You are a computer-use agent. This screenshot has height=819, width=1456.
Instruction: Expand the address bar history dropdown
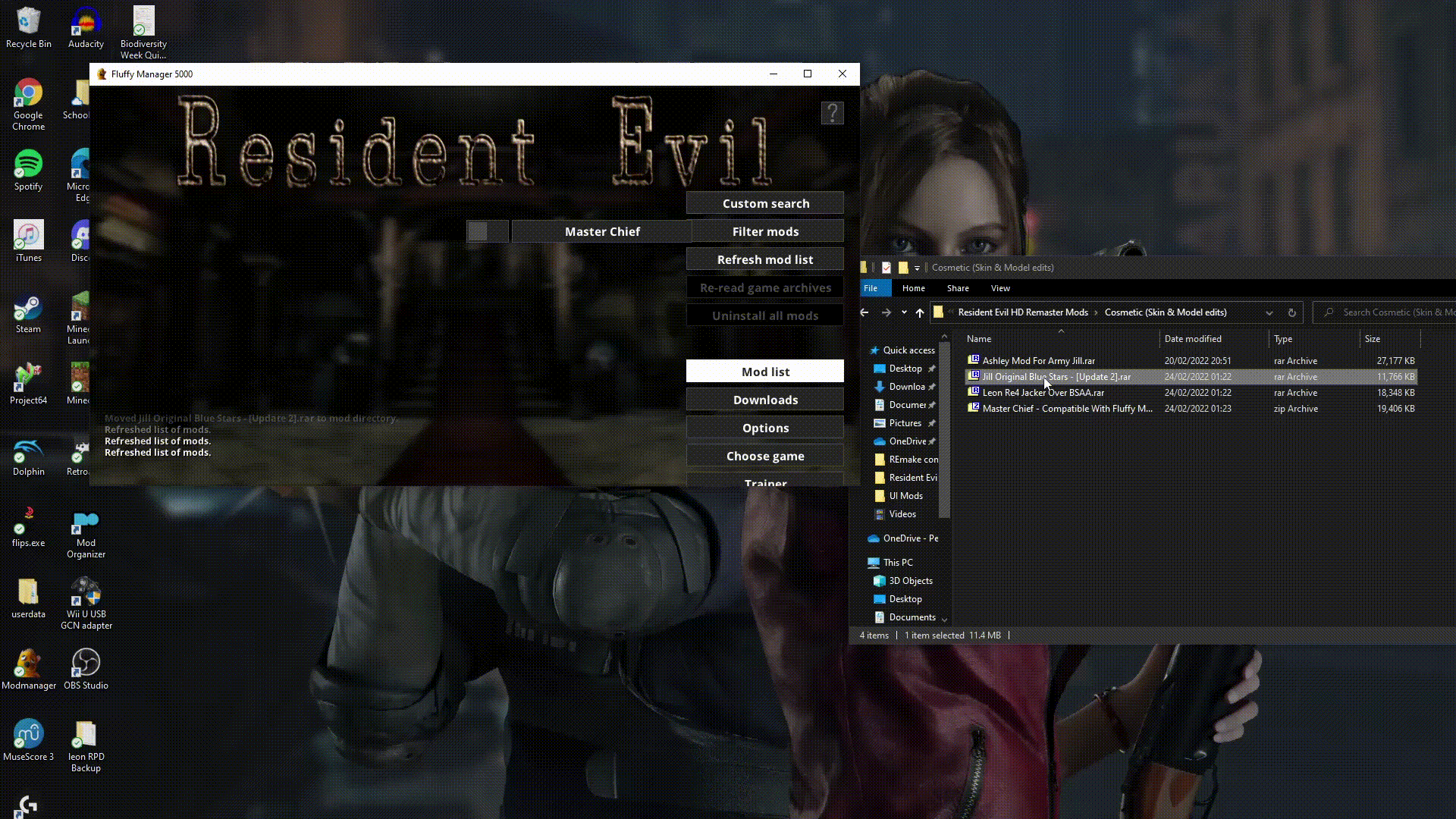pyautogui.click(x=1269, y=312)
